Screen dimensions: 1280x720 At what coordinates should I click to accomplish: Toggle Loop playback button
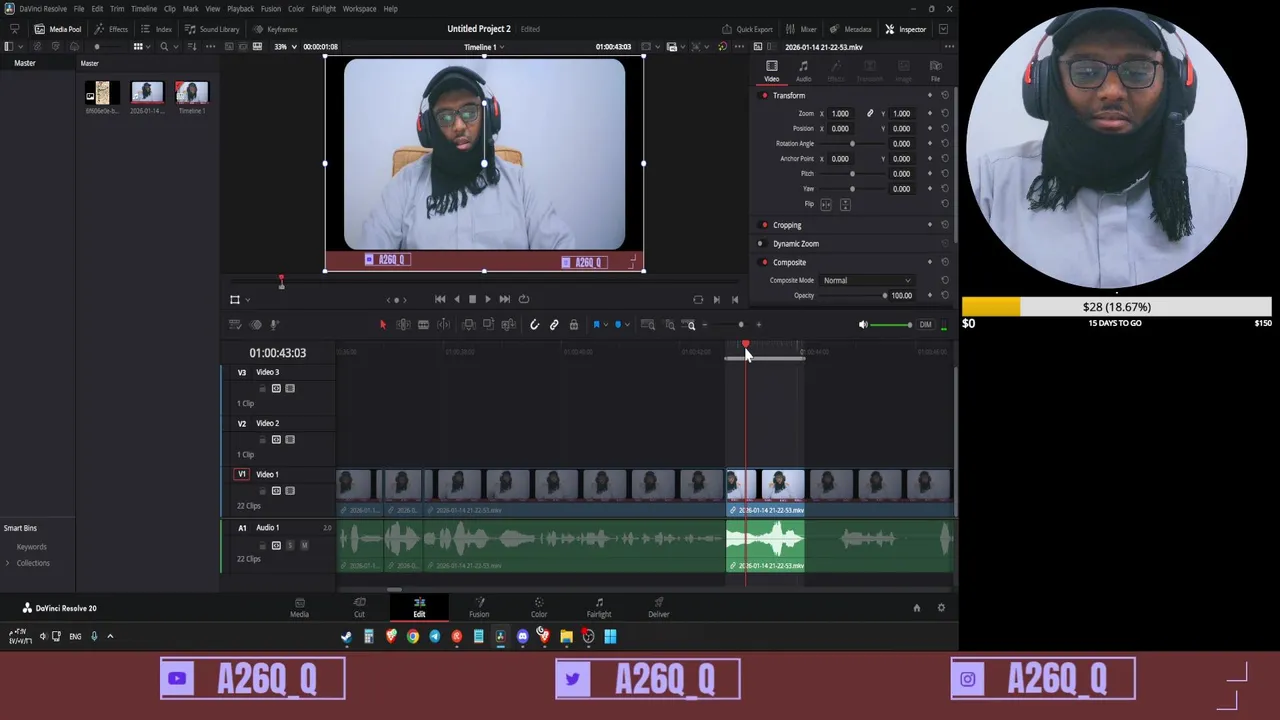524,299
